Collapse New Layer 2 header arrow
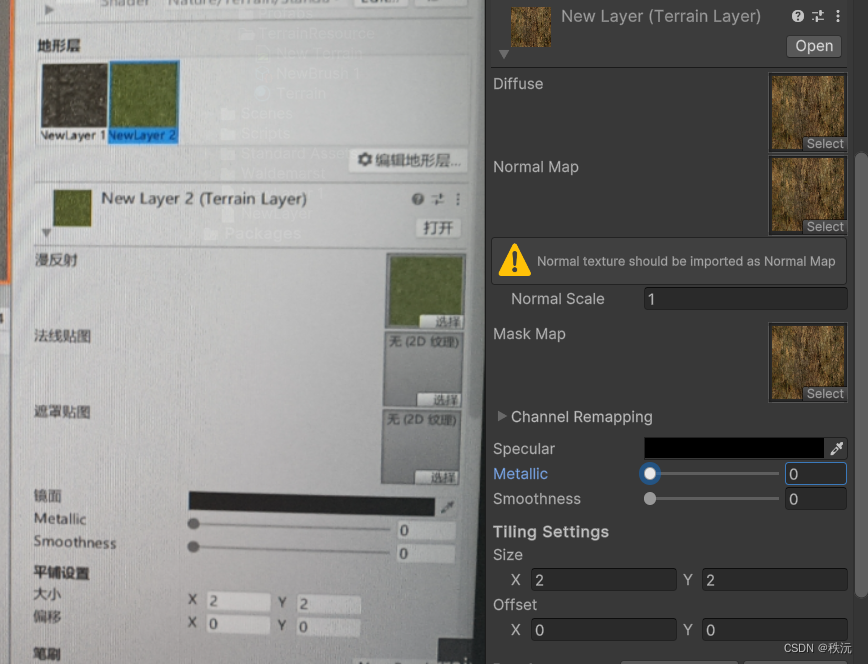Screen dimensions: 868x664 [x=46, y=233]
